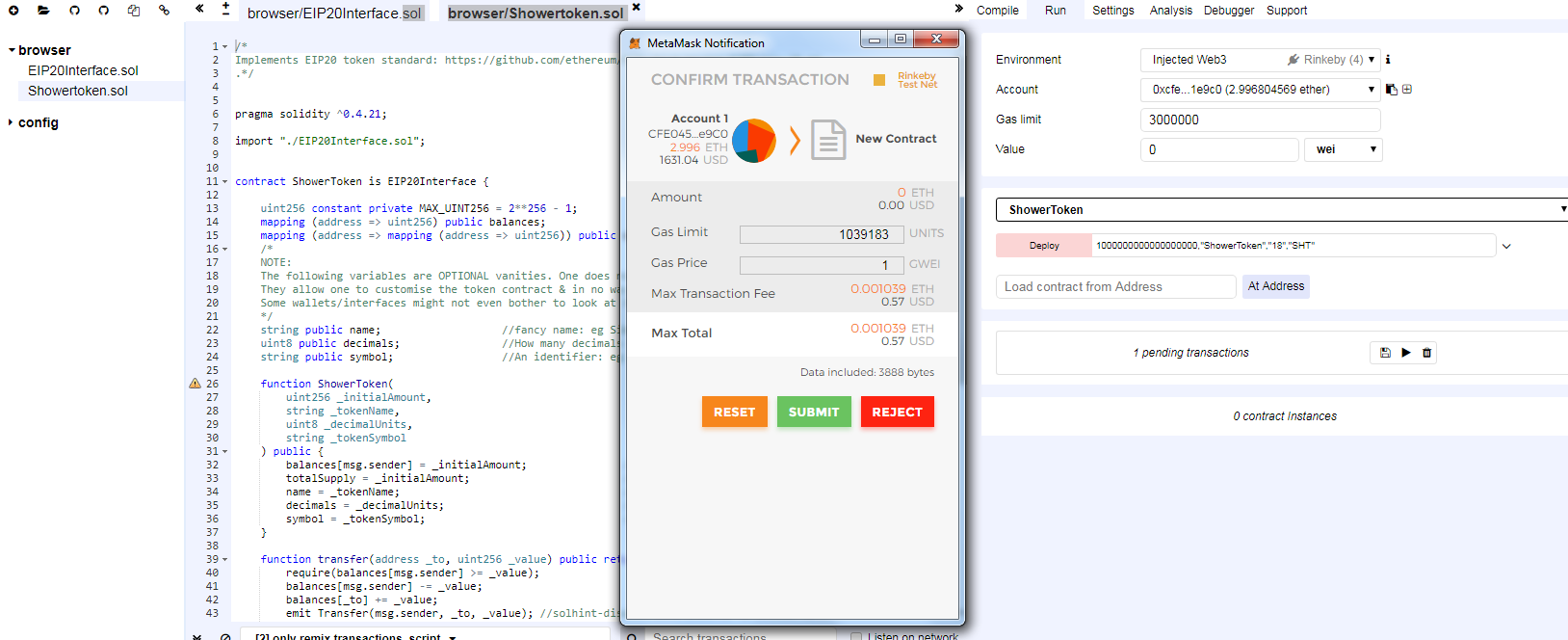Open the Analysis tab
Viewport: 1568px width, 640px height.
click(x=1171, y=11)
